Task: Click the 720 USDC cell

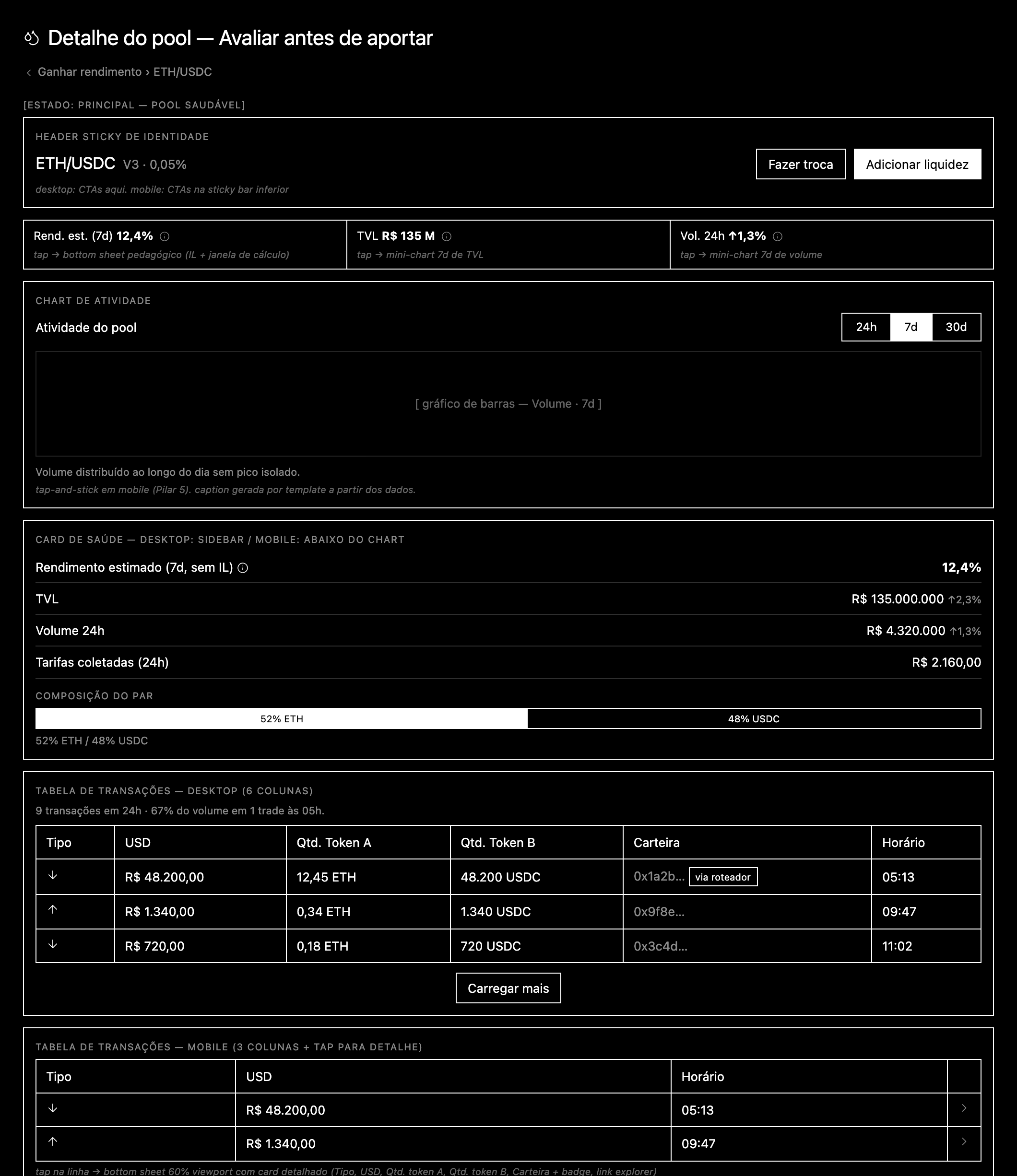Action: [537, 946]
